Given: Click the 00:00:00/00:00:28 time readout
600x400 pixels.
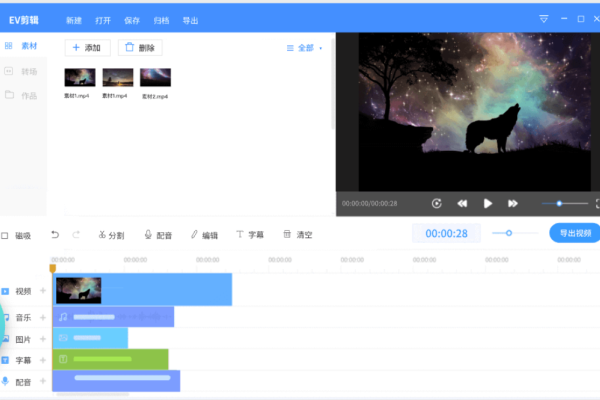Looking at the screenshot, I should [369, 204].
